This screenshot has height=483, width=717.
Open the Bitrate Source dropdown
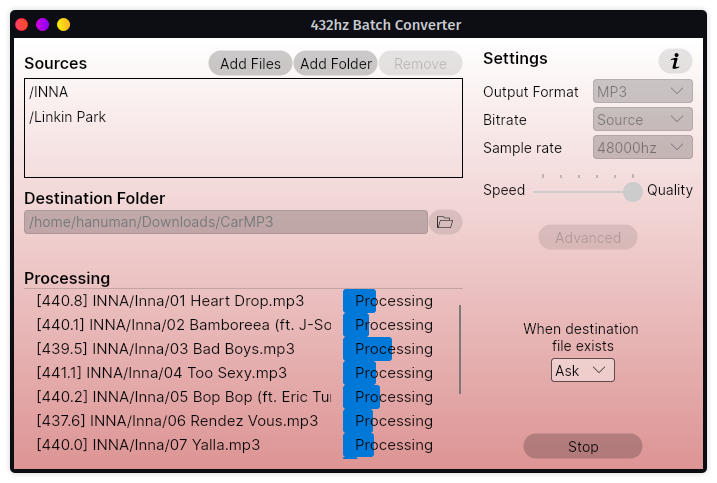(x=642, y=119)
